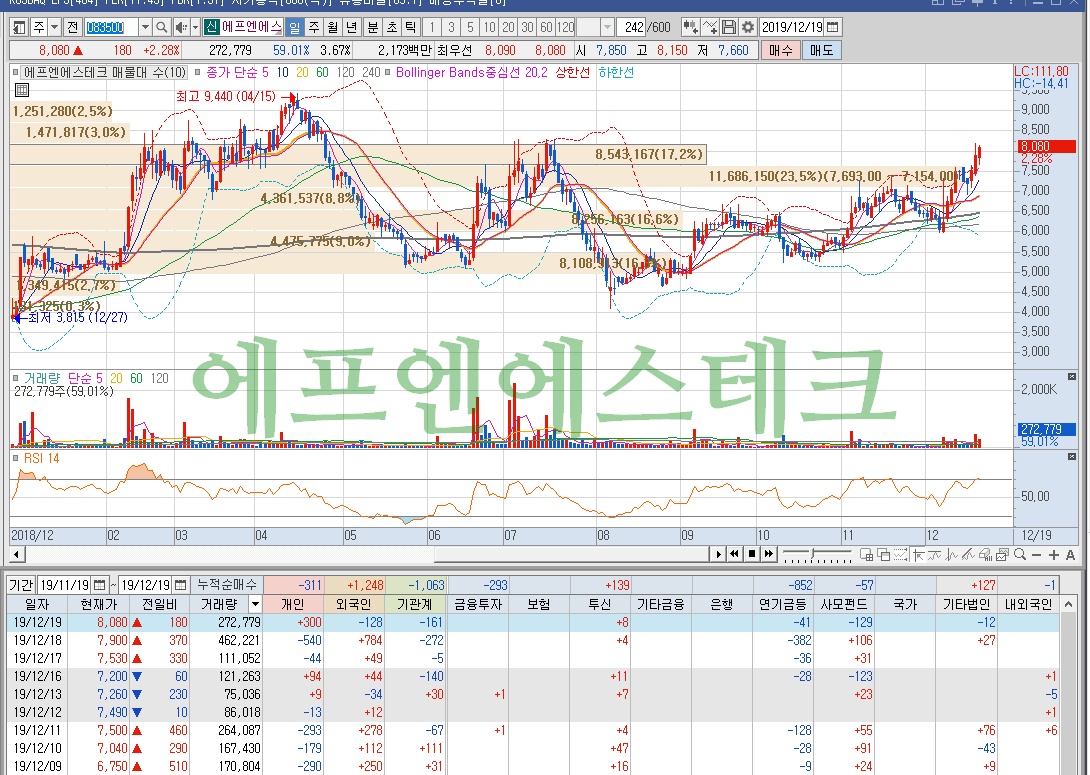Viewport: 1090px width, 775px height.
Task: Select the daily (일) chart period
Action: [295, 27]
